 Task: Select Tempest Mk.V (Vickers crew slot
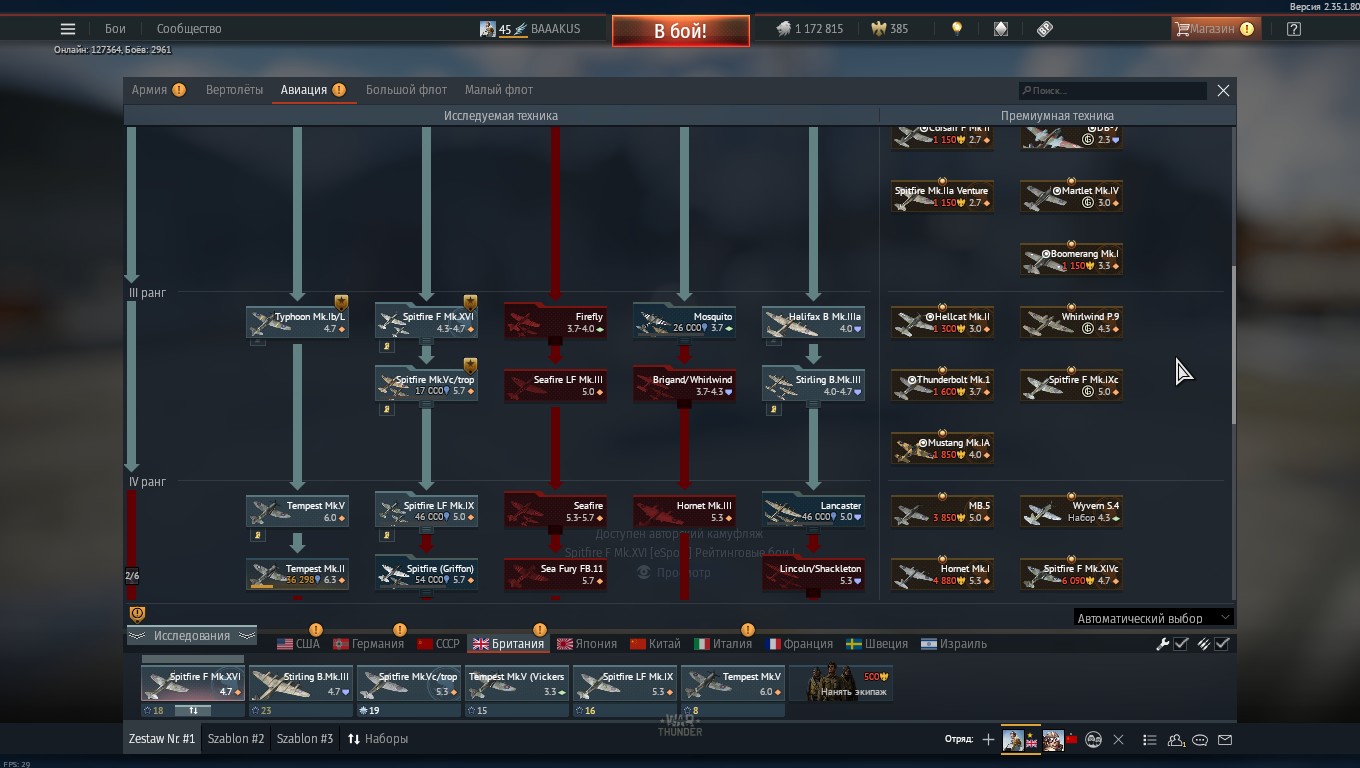coord(517,685)
